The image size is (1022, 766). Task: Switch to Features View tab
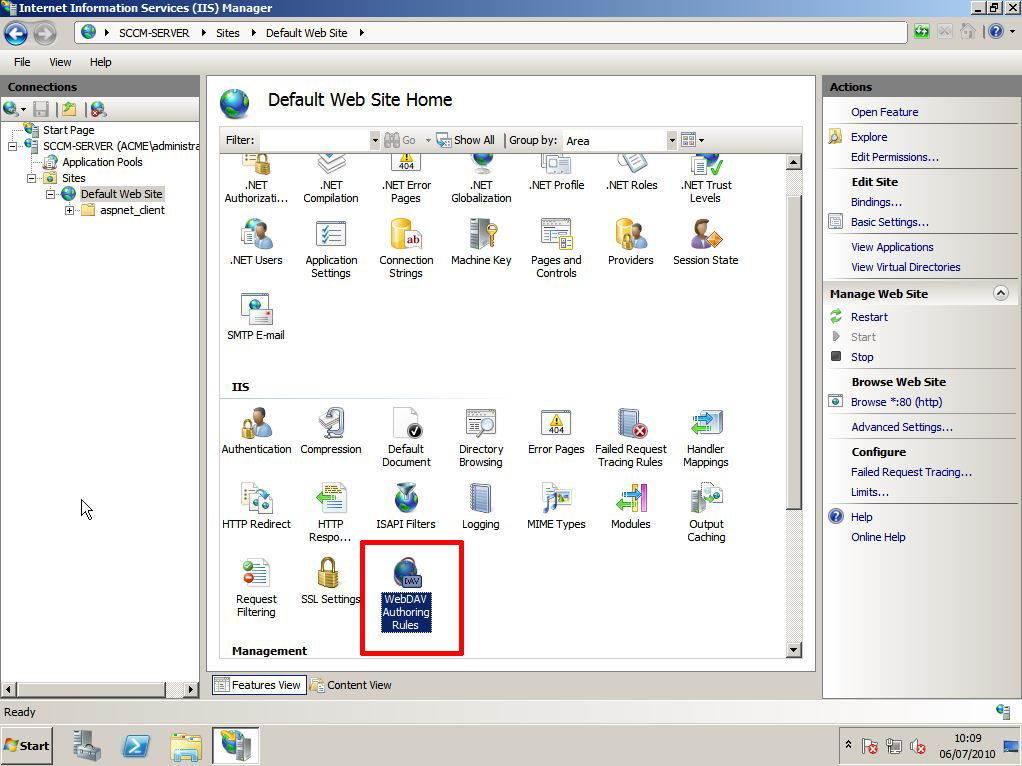click(259, 685)
